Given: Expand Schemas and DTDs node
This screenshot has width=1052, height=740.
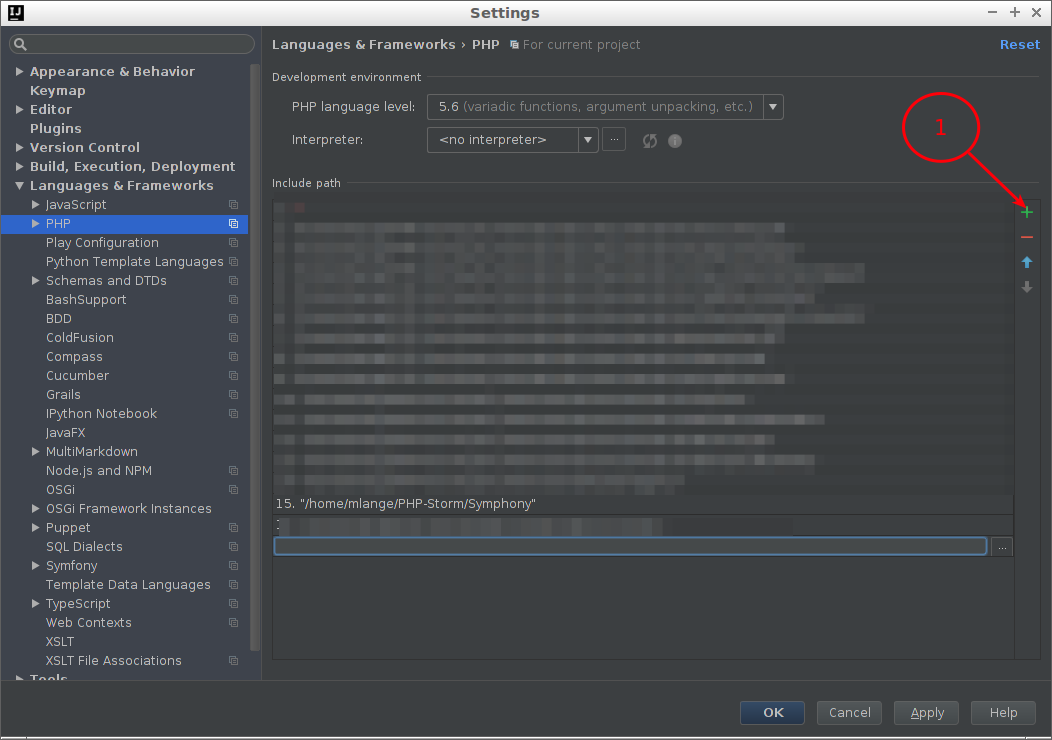Looking at the screenshot, I should coord(36,280).
